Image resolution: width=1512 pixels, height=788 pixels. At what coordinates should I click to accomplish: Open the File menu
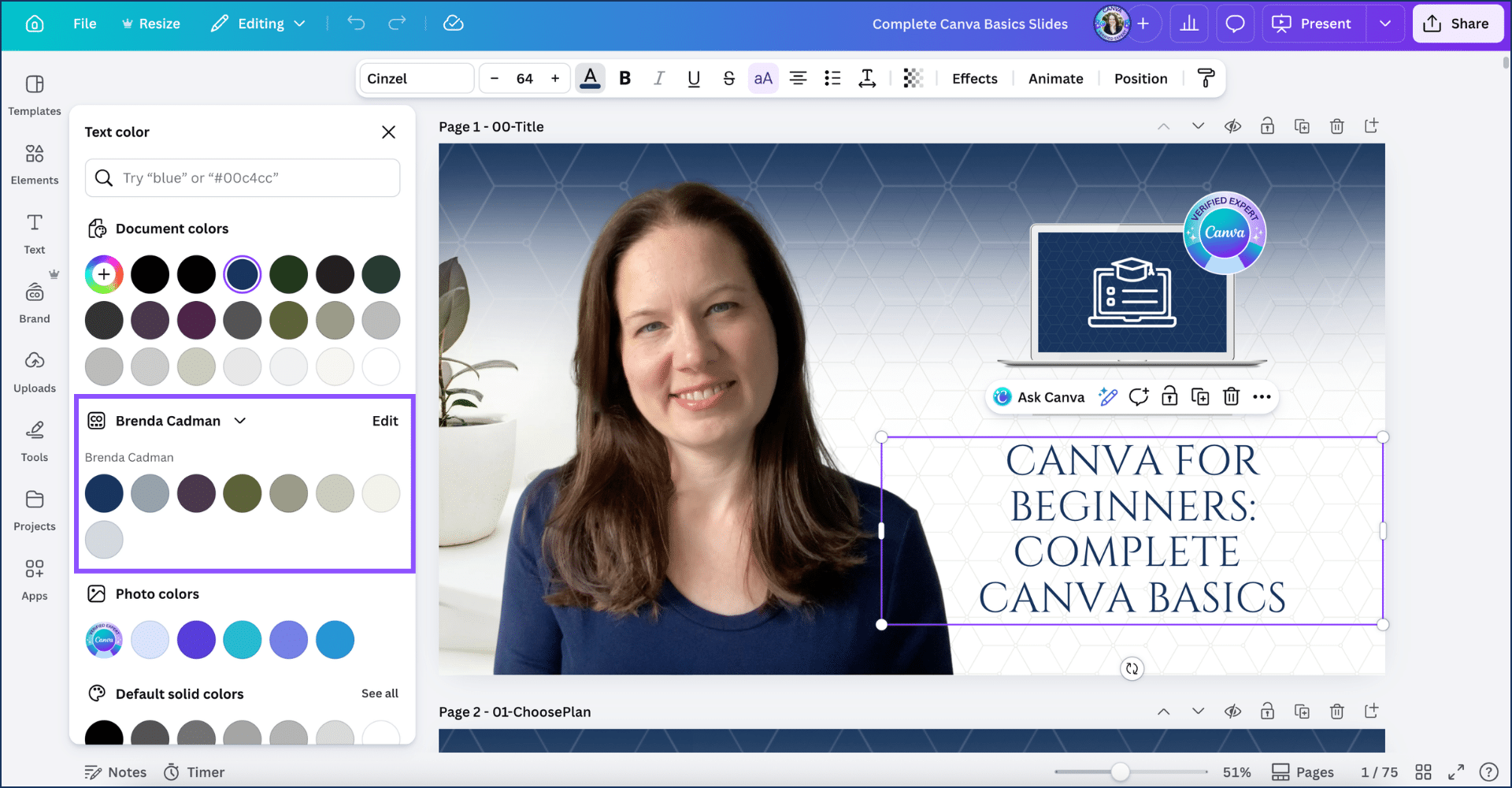(84, 24)
